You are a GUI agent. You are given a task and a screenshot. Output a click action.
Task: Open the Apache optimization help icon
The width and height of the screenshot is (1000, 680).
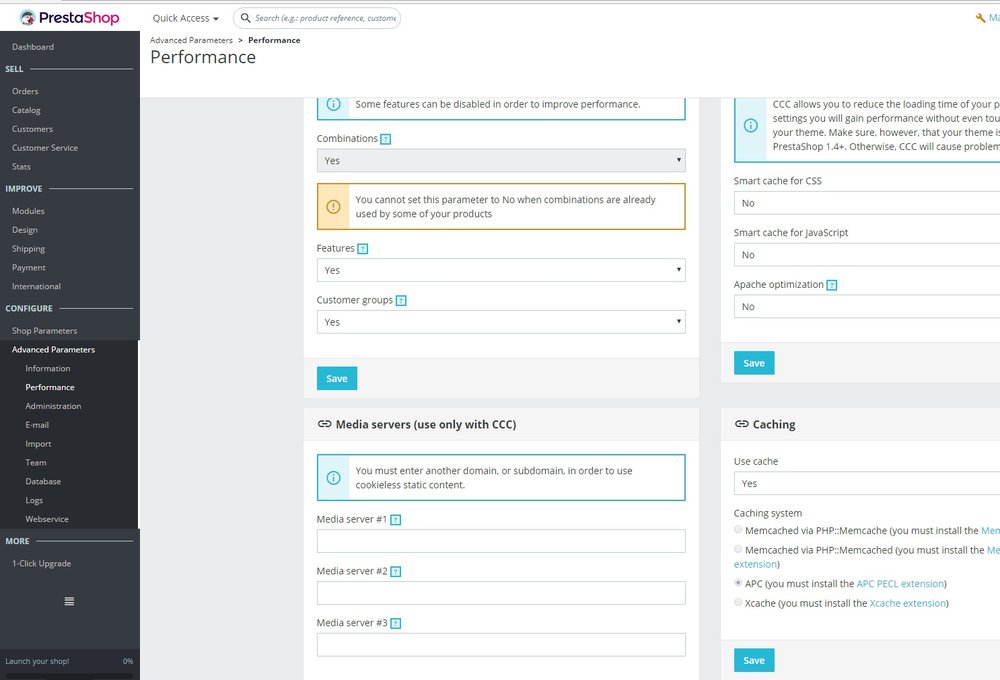[x=832, y=285]
